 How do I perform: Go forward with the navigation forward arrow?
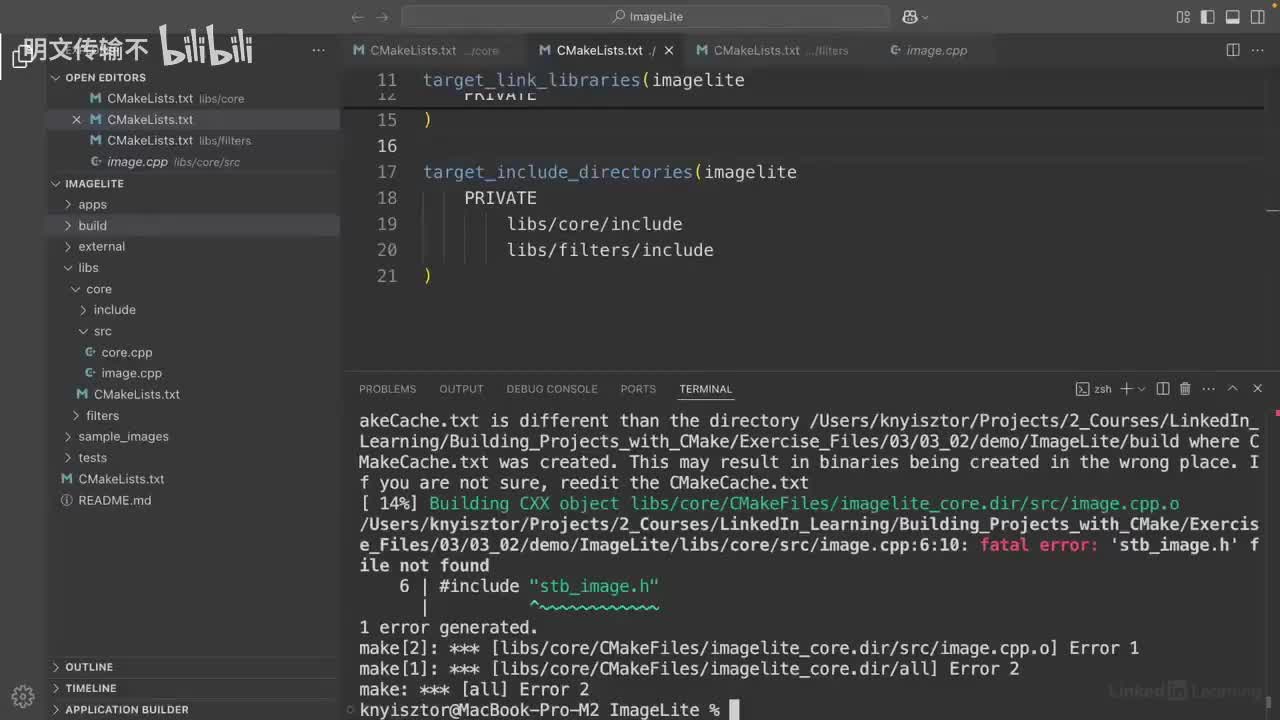(x=384, y=17)
